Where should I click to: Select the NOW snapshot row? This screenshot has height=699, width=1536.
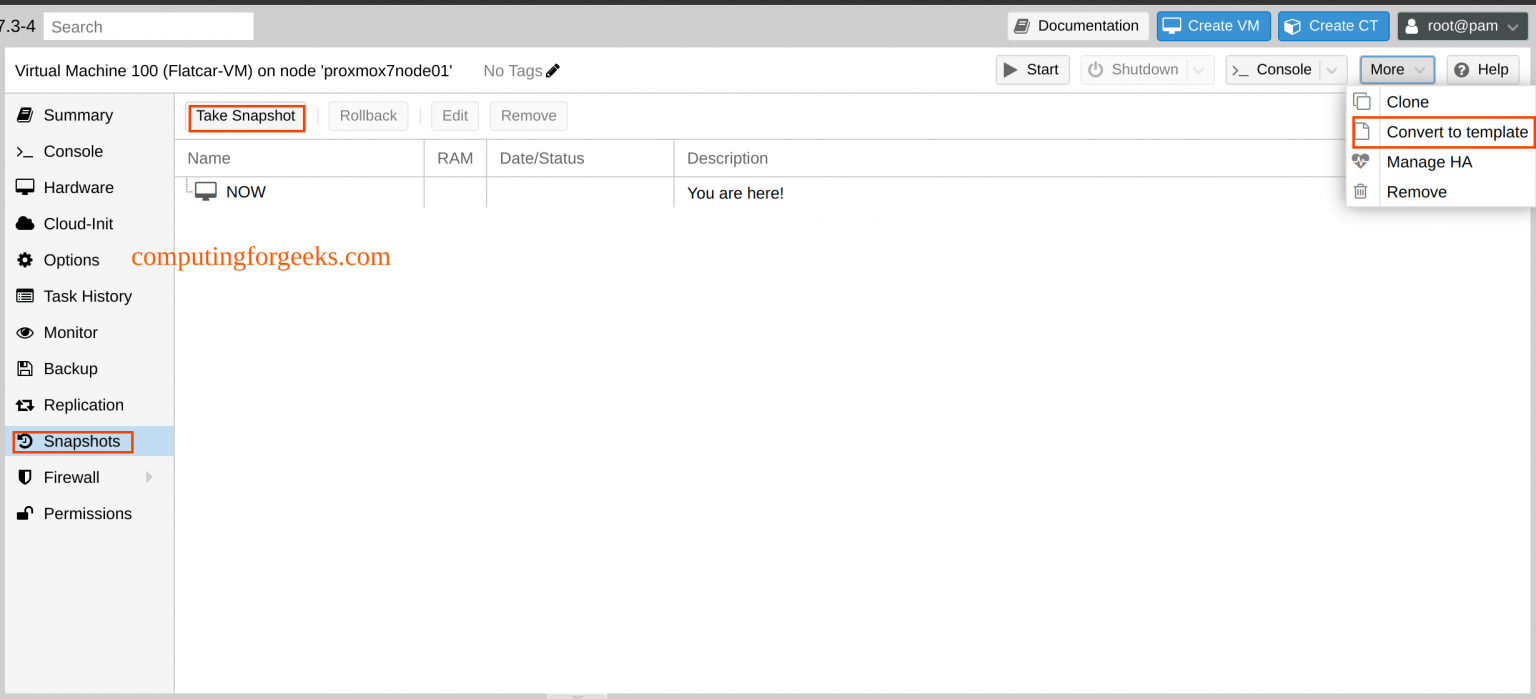tap(245, 191)
